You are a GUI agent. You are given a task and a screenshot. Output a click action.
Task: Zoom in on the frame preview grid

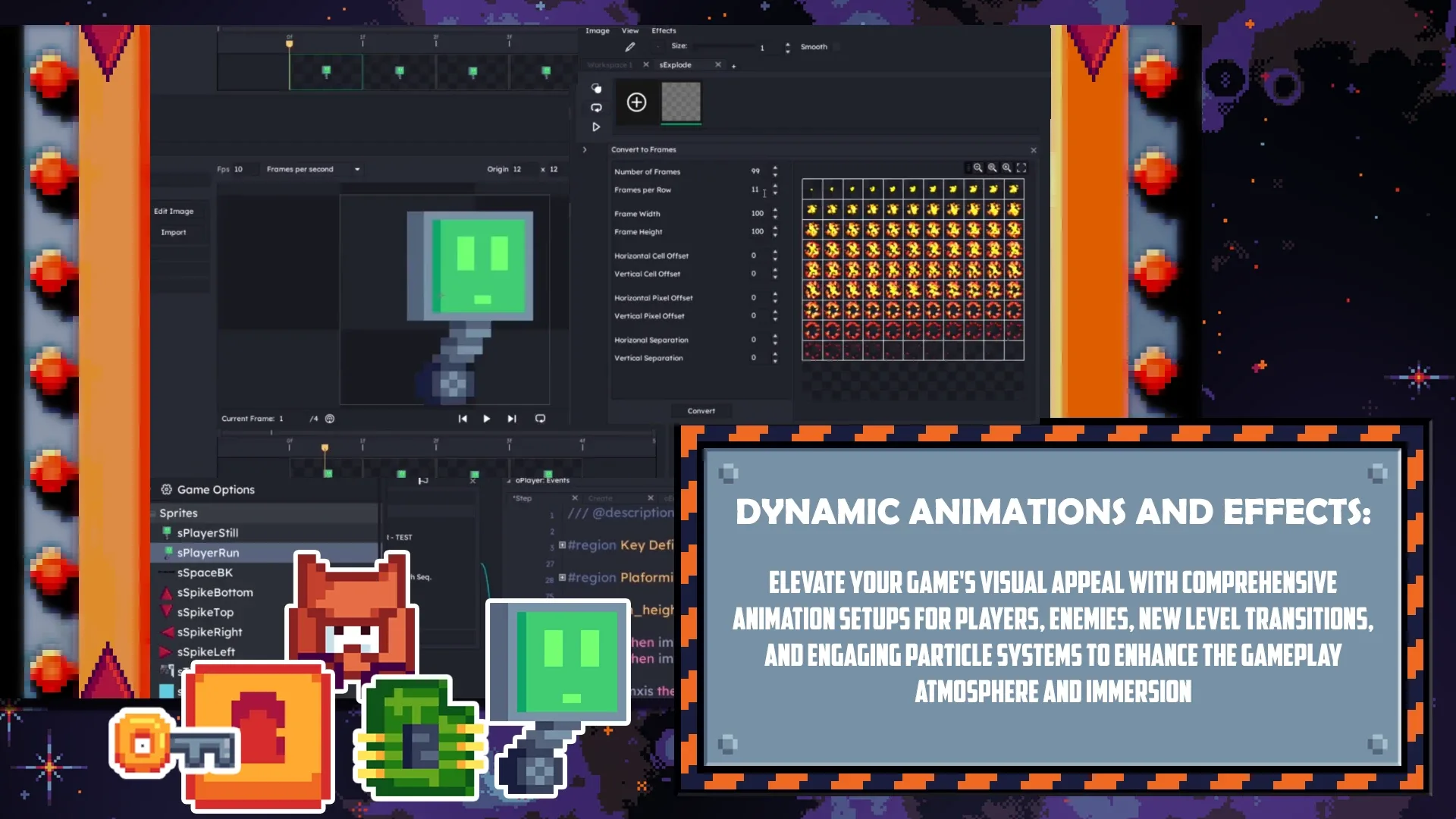pyautogui.click(x=1006, y=168)
